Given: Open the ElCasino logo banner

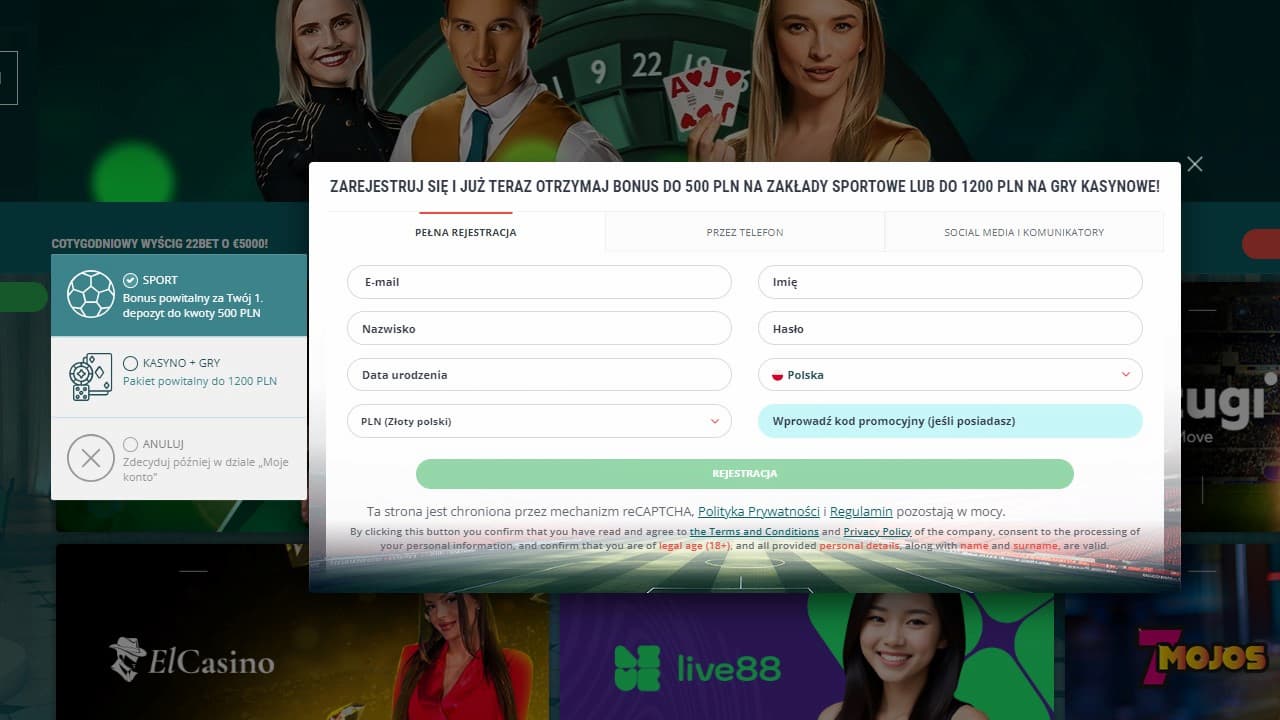Looking at the screenshot, I should (x=192, y=660).
